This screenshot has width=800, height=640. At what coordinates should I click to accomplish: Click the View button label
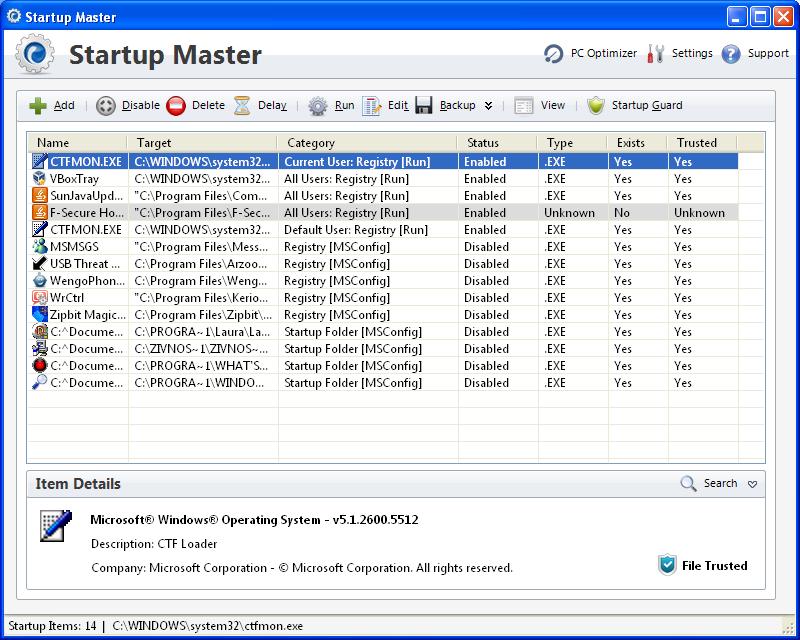(553, 105)
